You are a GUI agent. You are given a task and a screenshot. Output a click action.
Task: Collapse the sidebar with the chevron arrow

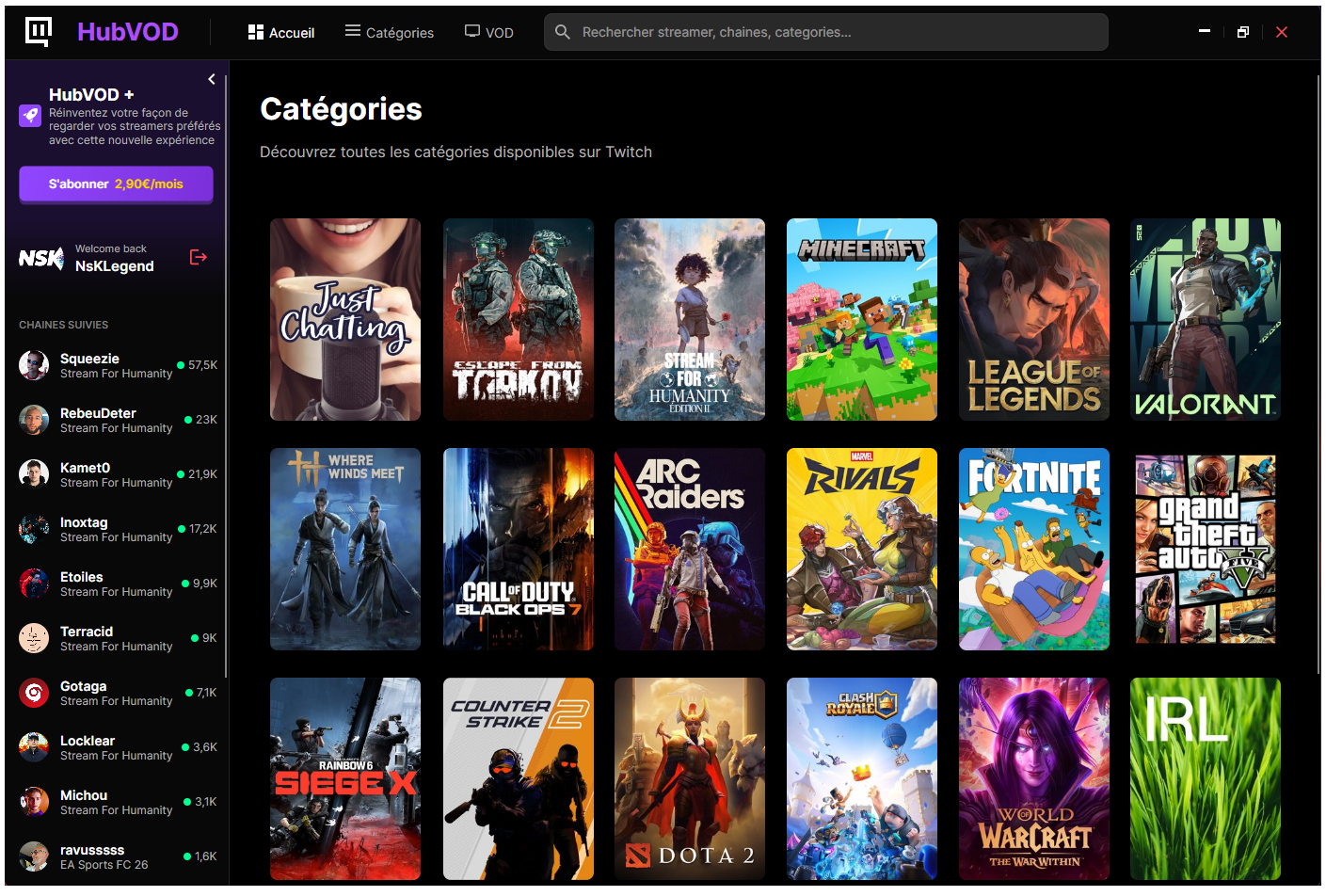(x=211, y=79)
